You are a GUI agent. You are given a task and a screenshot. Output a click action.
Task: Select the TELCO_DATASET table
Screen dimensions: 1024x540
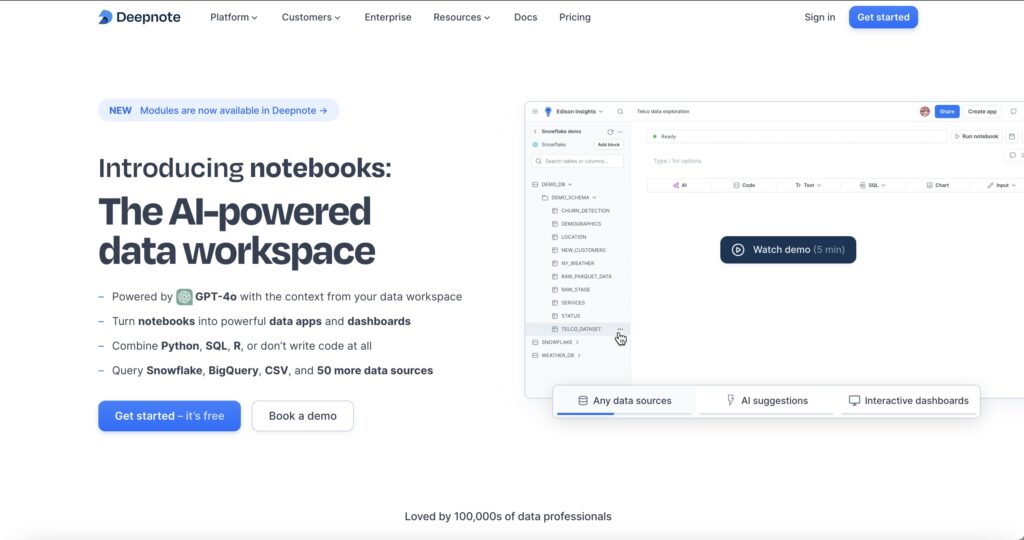click(577, 329)
